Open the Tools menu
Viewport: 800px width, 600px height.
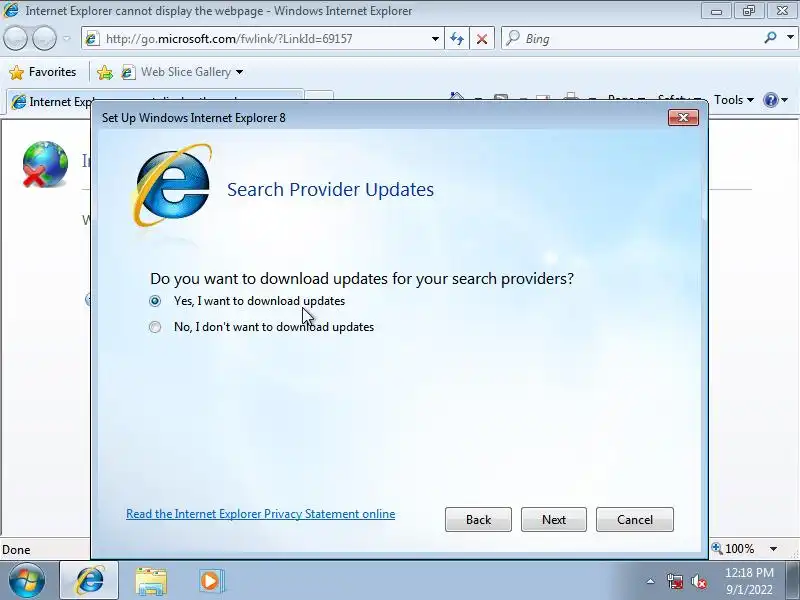click(x=733, y=100)
